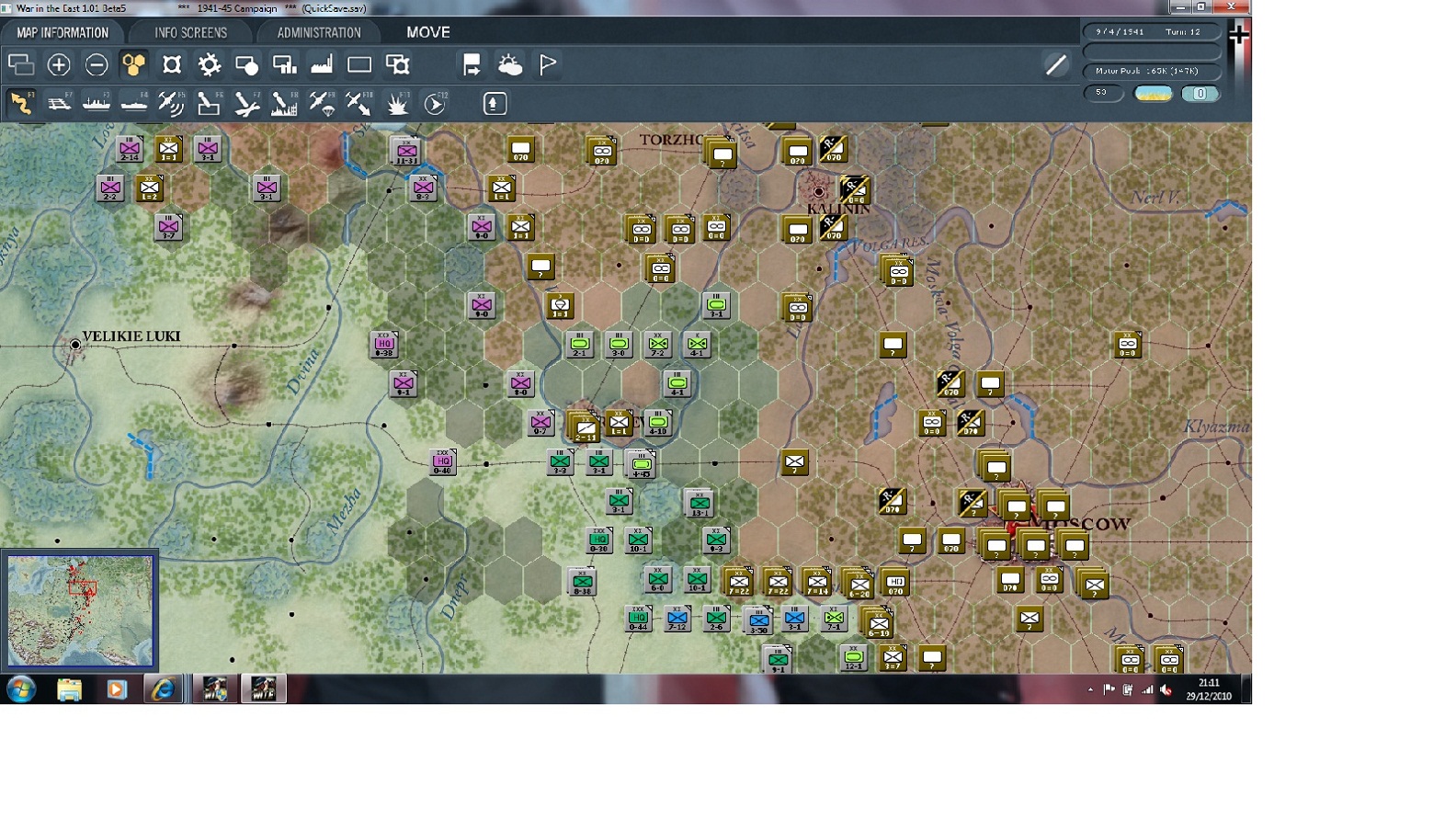Click the date and Turn 12 display
Viewport: 1456px width, 819px height.
point(1152,32)
